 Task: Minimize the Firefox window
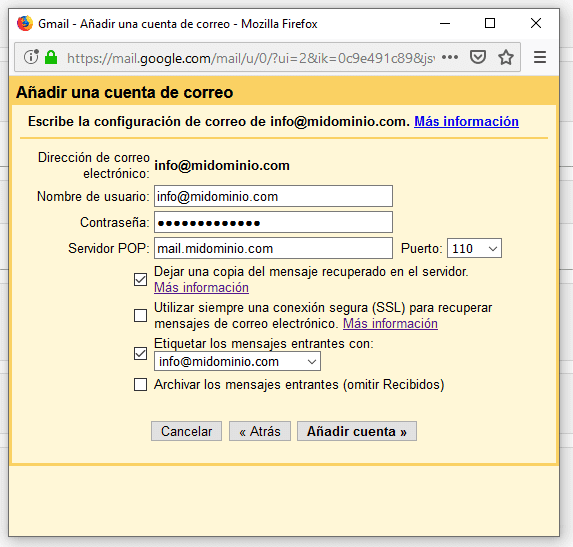pos(445,23)
